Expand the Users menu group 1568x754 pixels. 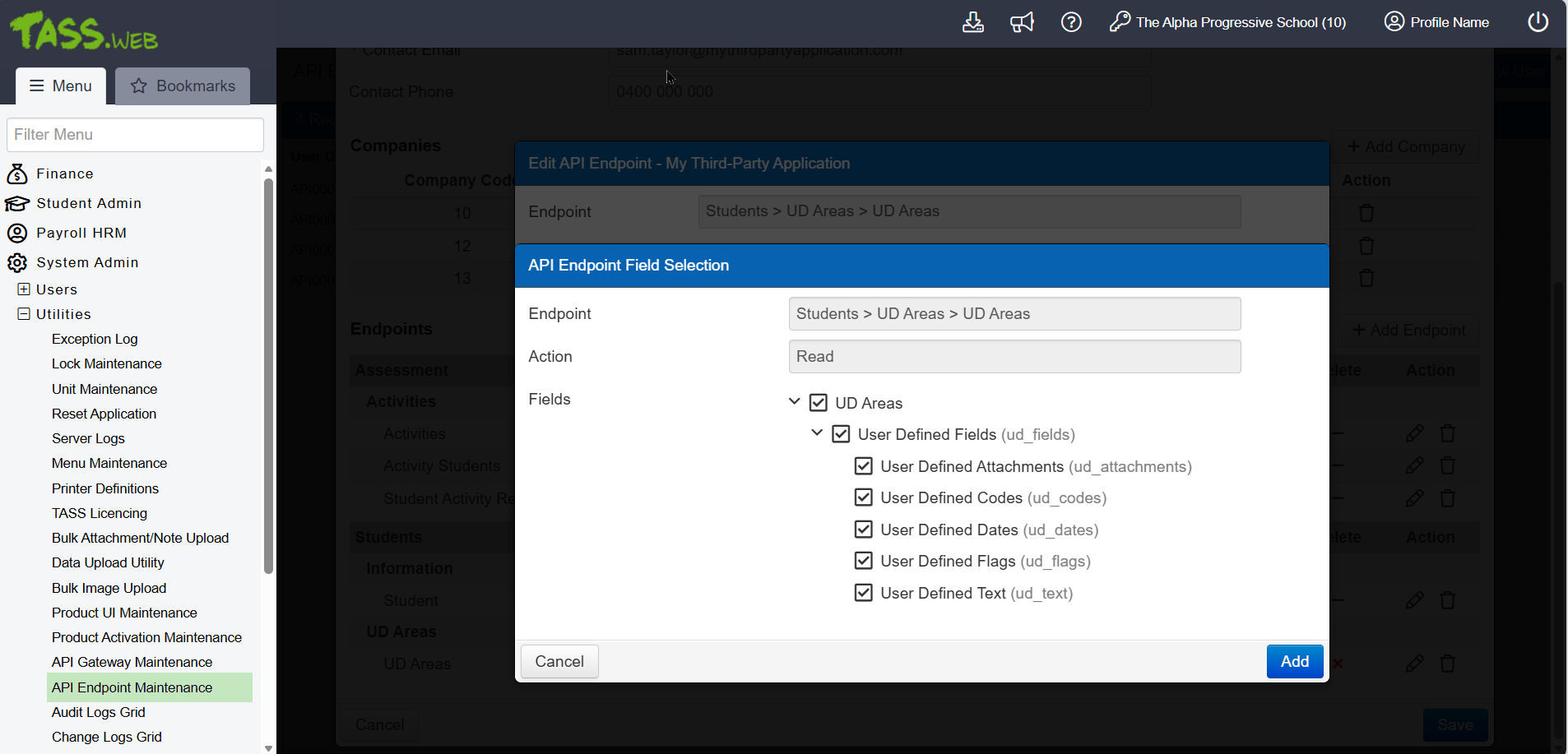24,289
